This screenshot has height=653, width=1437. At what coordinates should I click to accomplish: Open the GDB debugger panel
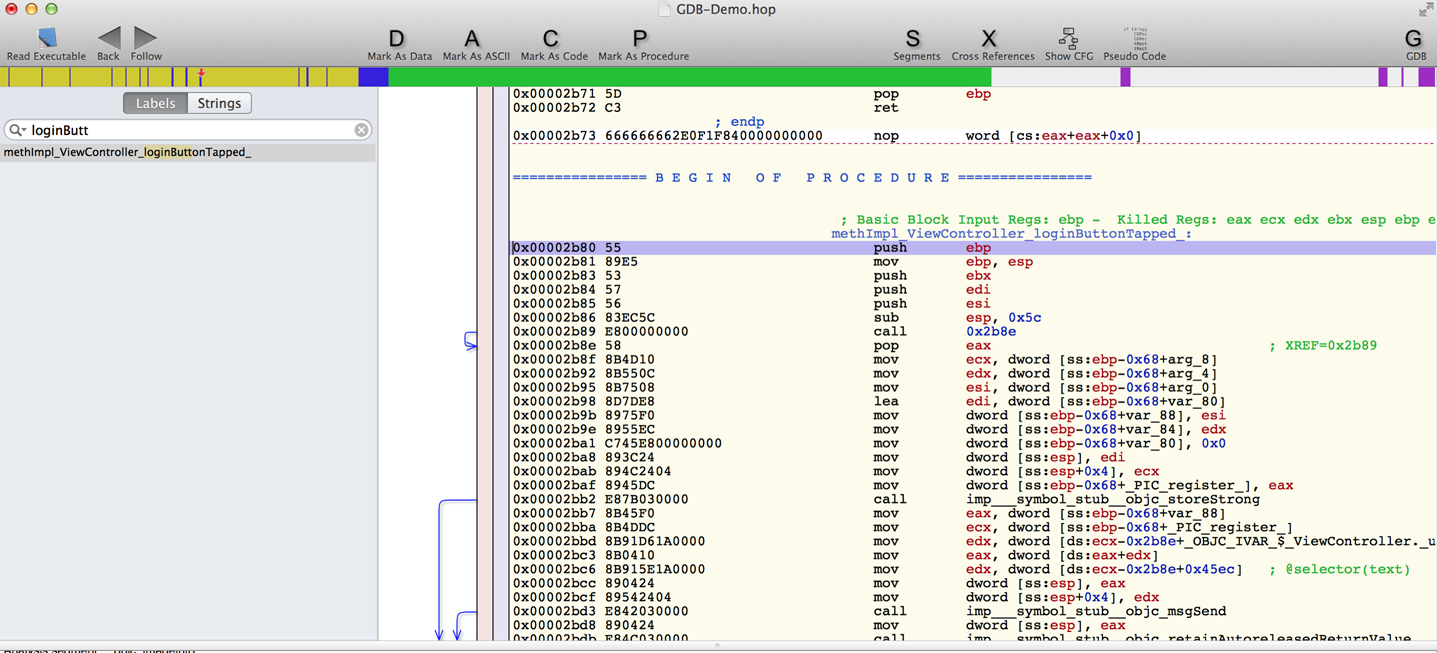coord(1414,39)
